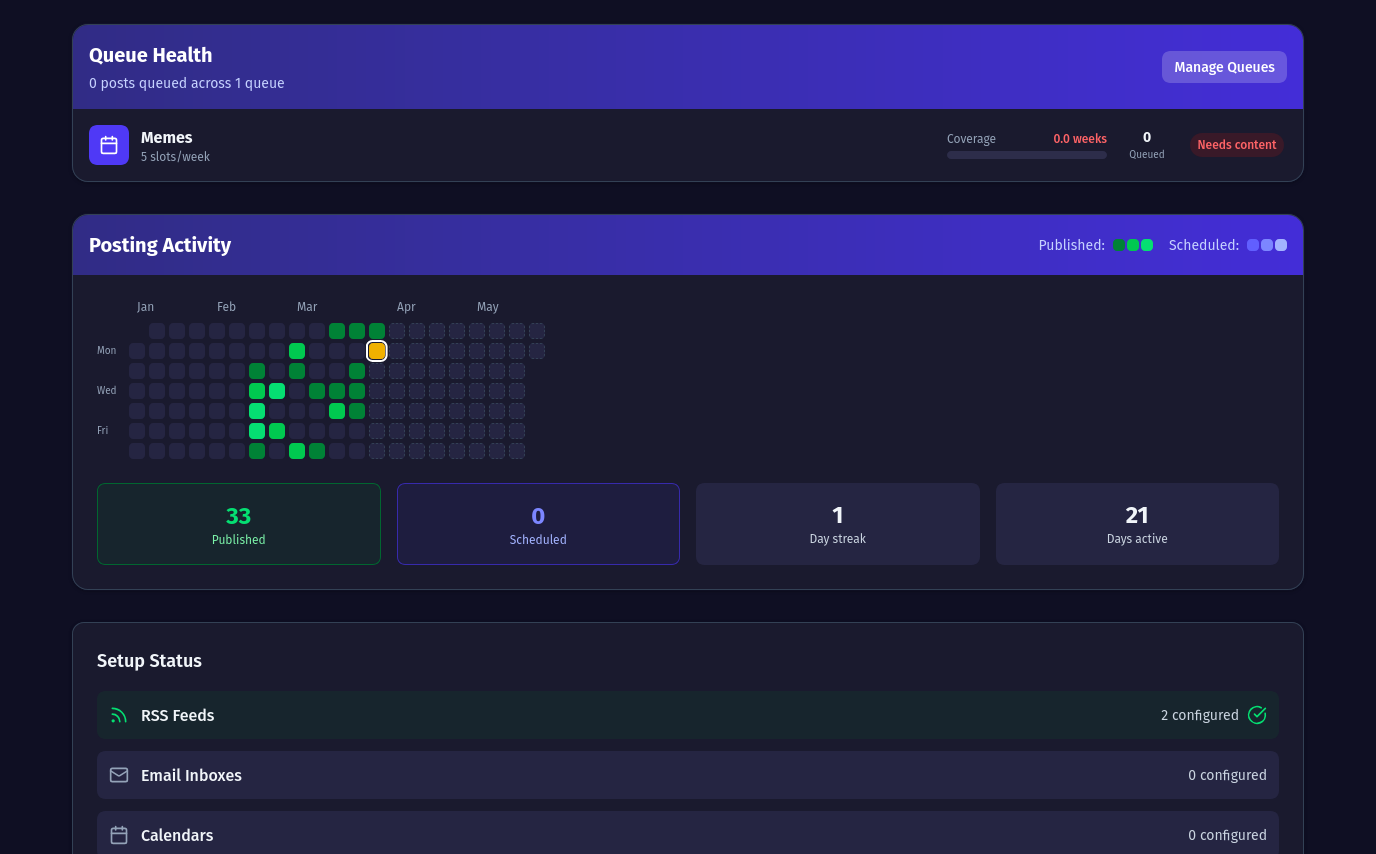The height and width of the screenshot is (854, 1376).
Task: Click the brightest green Published legend swatch
Action: (x=1147, y=245)
